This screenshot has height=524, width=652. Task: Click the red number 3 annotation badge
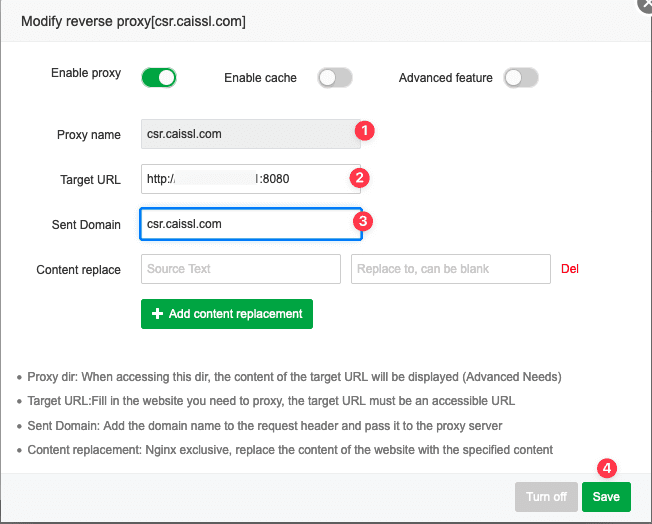(x=365, y=221)
